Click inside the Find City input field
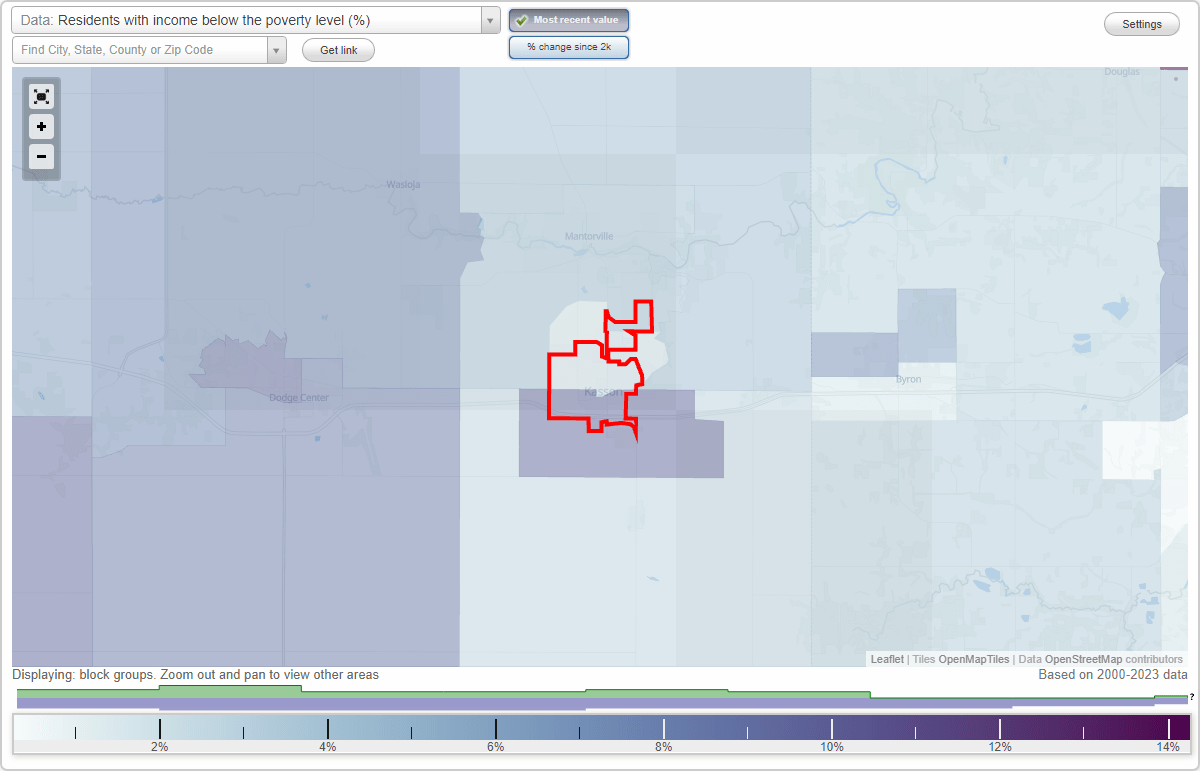Screen dimensions: 1200x771 pos(140,49)
